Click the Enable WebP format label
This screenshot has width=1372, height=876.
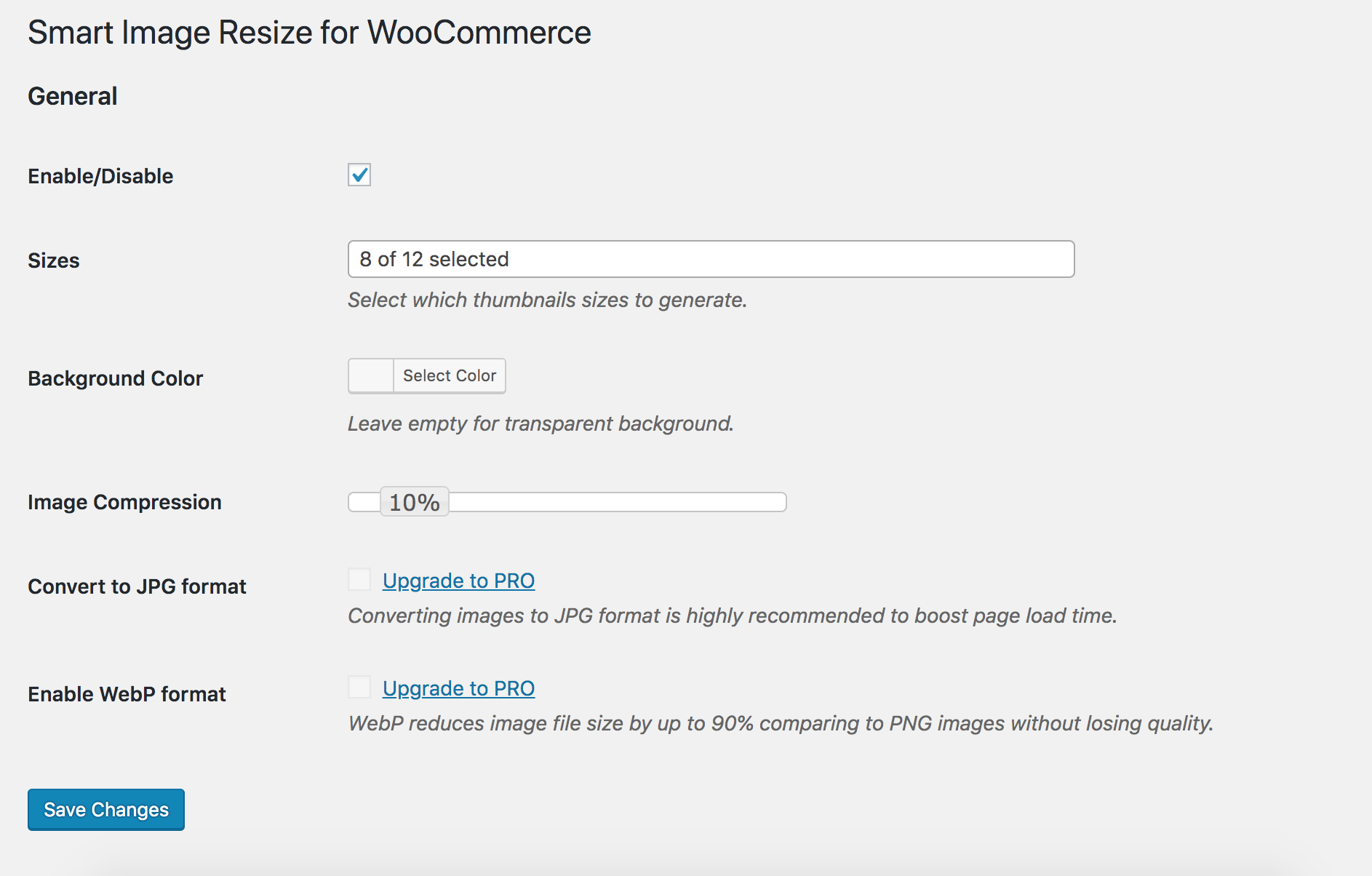tap(127, 694)
